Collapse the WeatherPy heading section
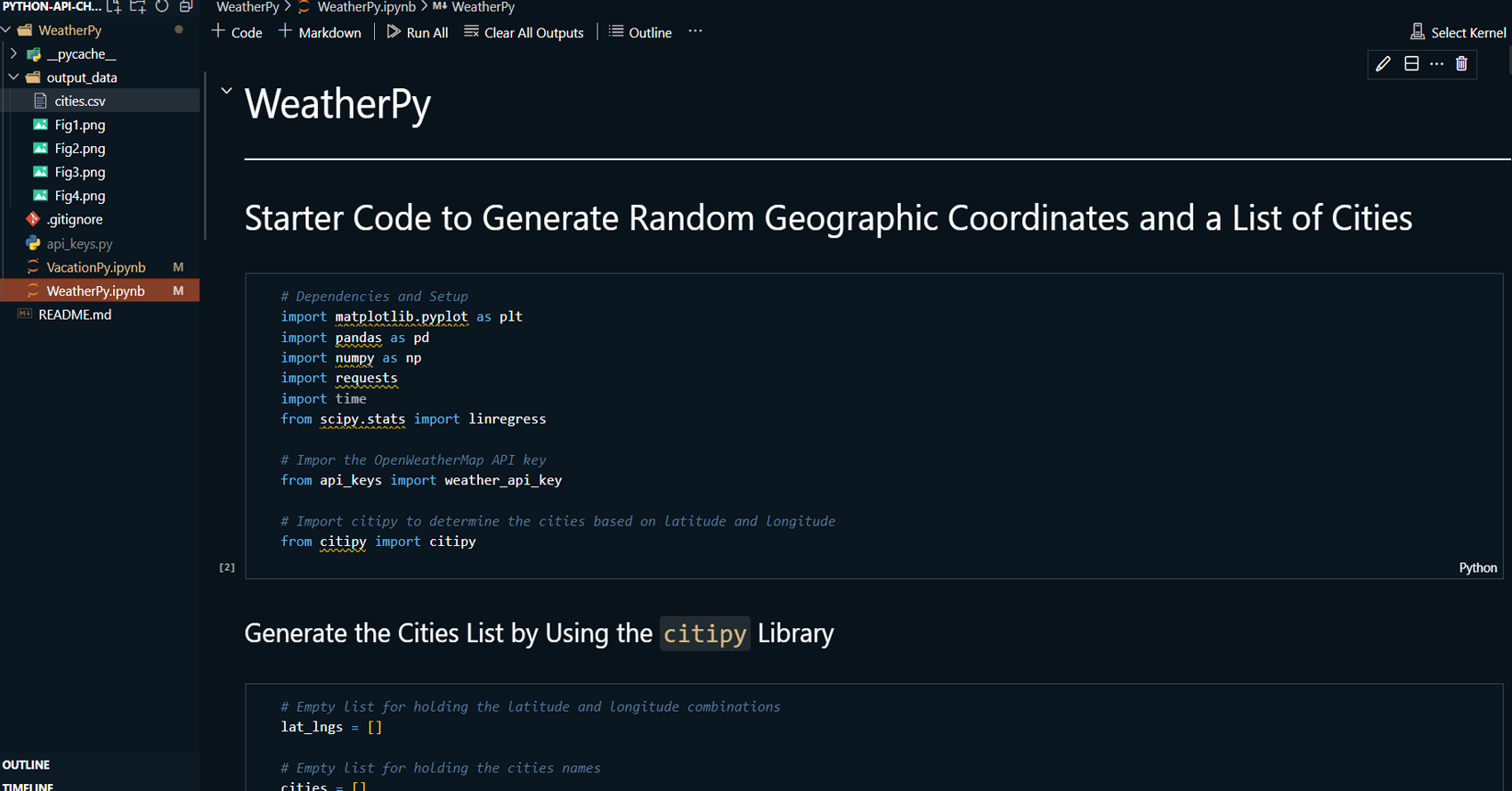 click(227, 91)
